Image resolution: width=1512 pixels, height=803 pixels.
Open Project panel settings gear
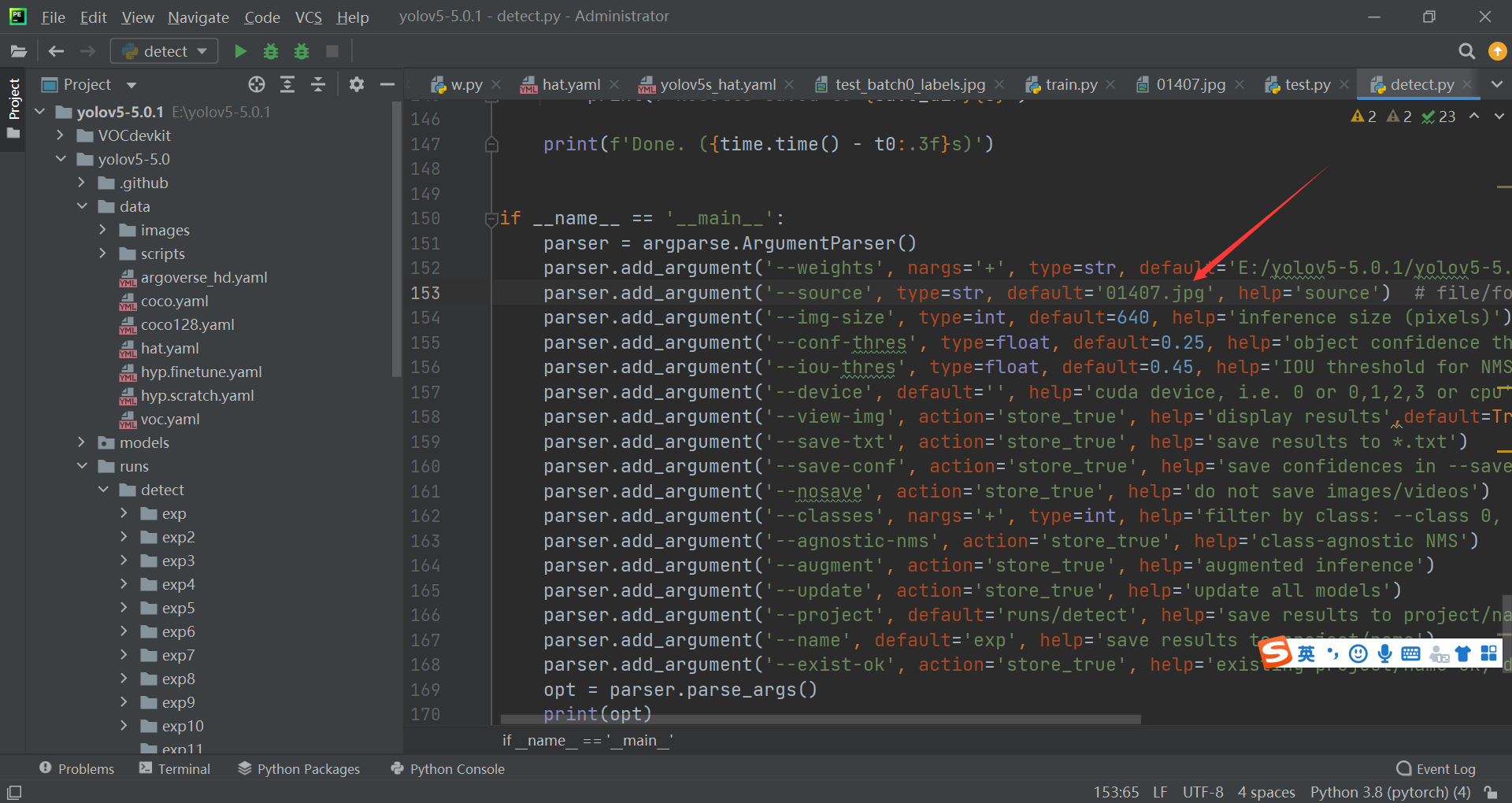[x=357, y=84]
